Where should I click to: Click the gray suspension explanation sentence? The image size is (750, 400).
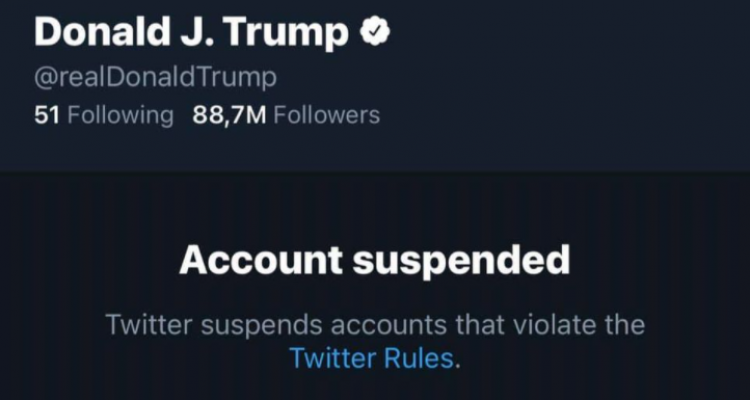click(x=374, y=325)
